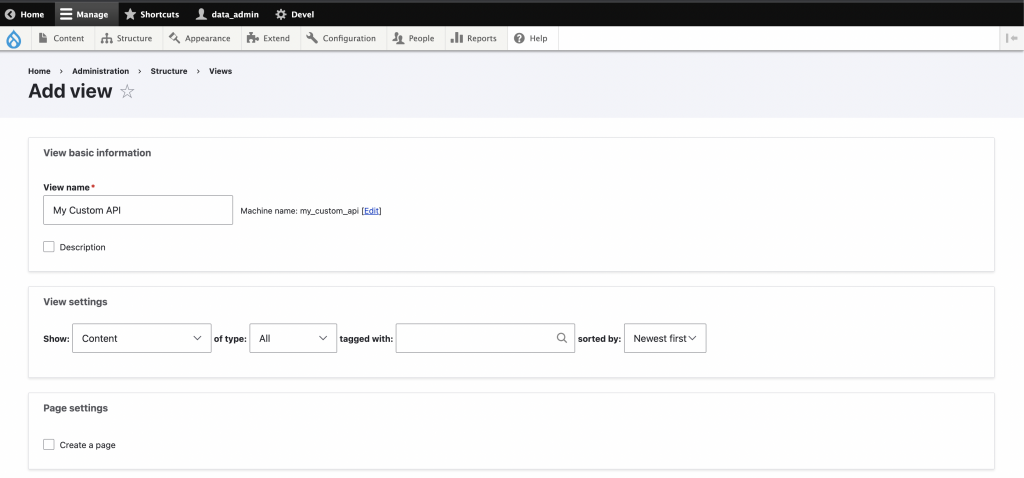
Task: Click the search icon in the tagged field
Action: pyautogui.click(x=562, y=338)
